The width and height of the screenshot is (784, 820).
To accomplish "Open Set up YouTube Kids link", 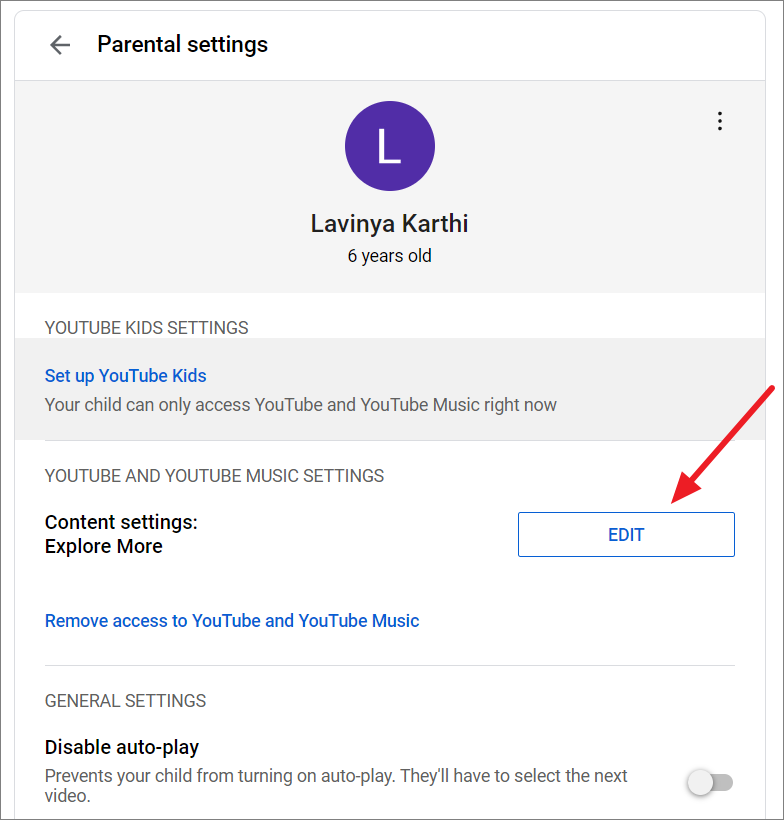I will [x=125, y=375].
